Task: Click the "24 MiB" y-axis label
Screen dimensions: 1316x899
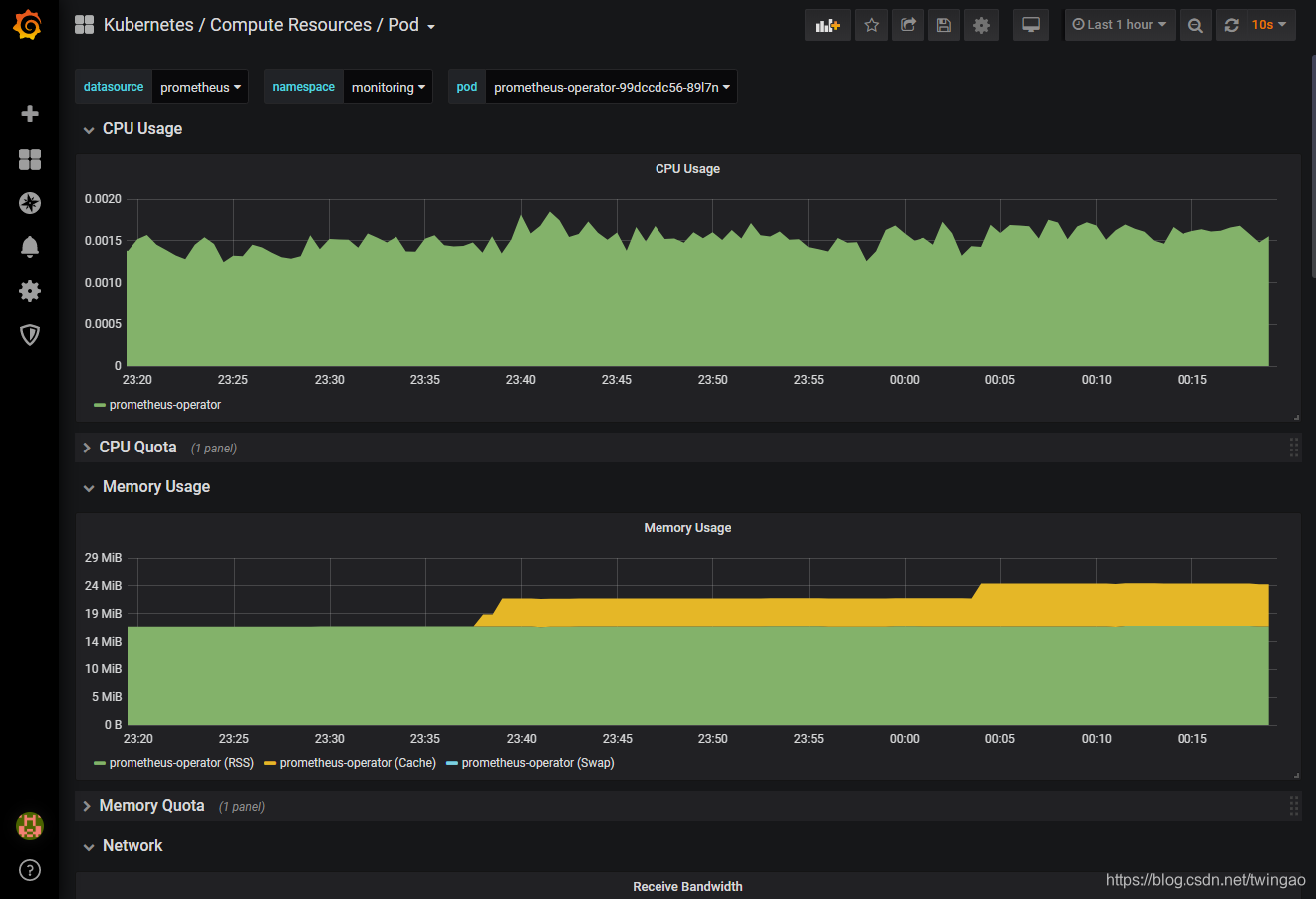Action: point(103,586)
